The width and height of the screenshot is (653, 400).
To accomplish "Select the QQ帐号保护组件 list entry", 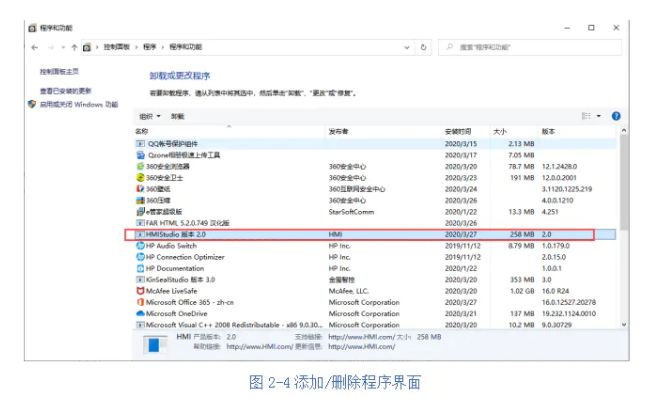I will click(172, 143).
